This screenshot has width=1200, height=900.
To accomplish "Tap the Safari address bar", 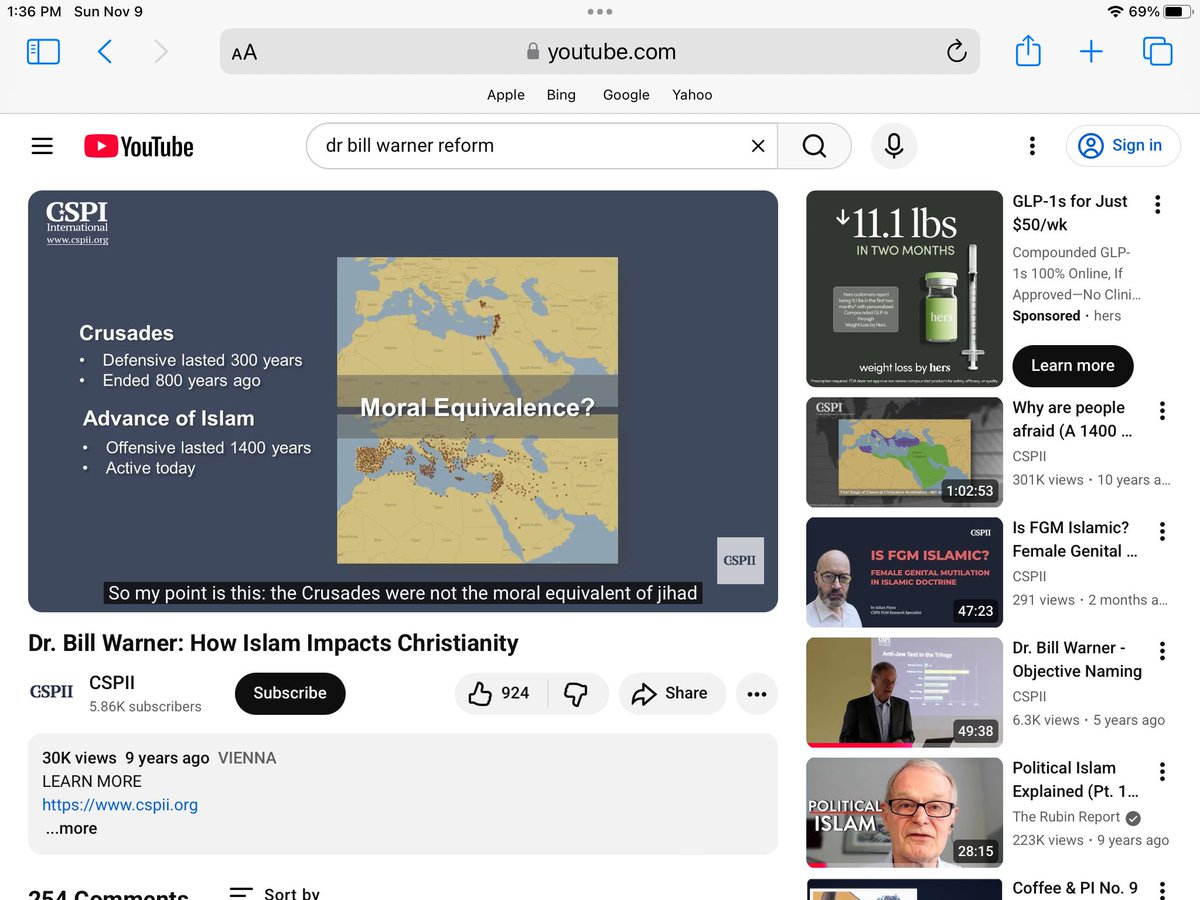I will pos(600,52).
